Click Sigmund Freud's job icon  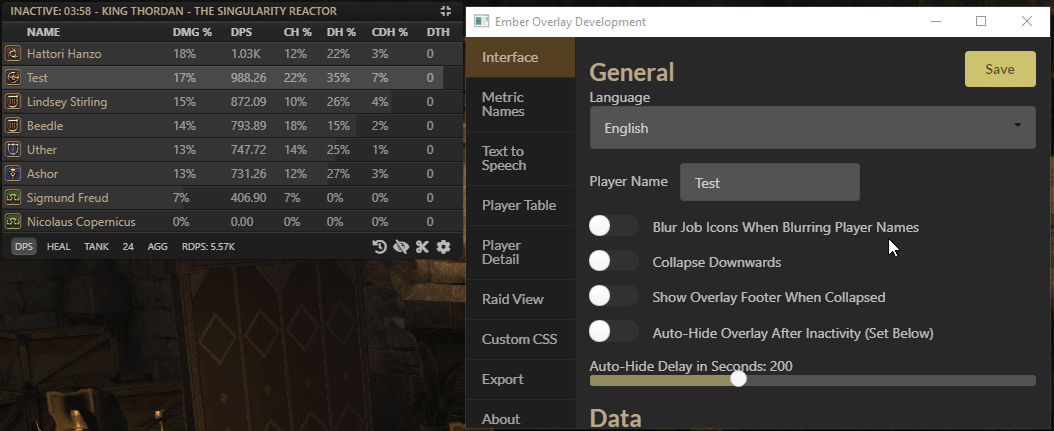click(x=12, y=198)
